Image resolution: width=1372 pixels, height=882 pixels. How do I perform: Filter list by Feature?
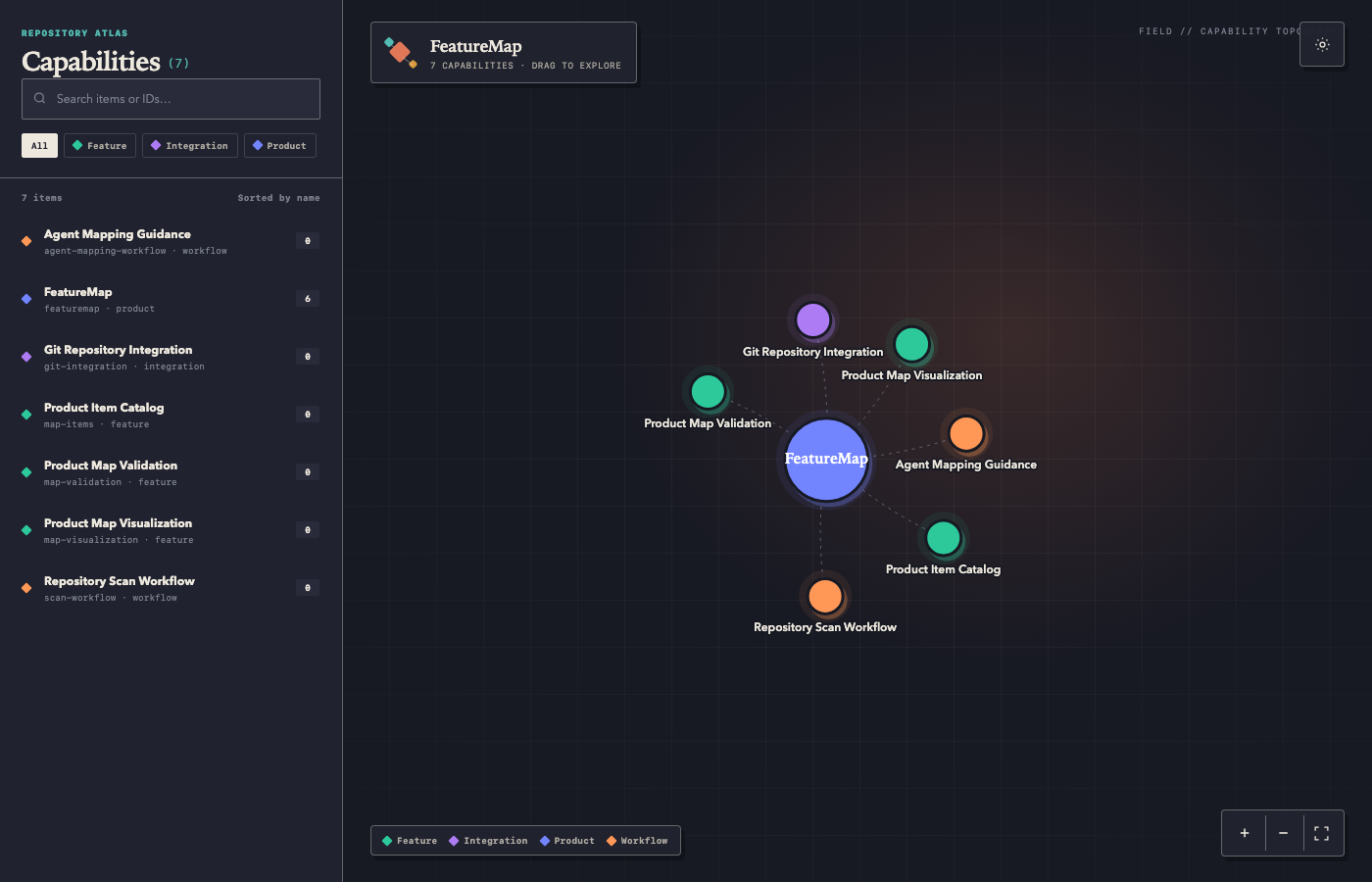coord(100,146)
